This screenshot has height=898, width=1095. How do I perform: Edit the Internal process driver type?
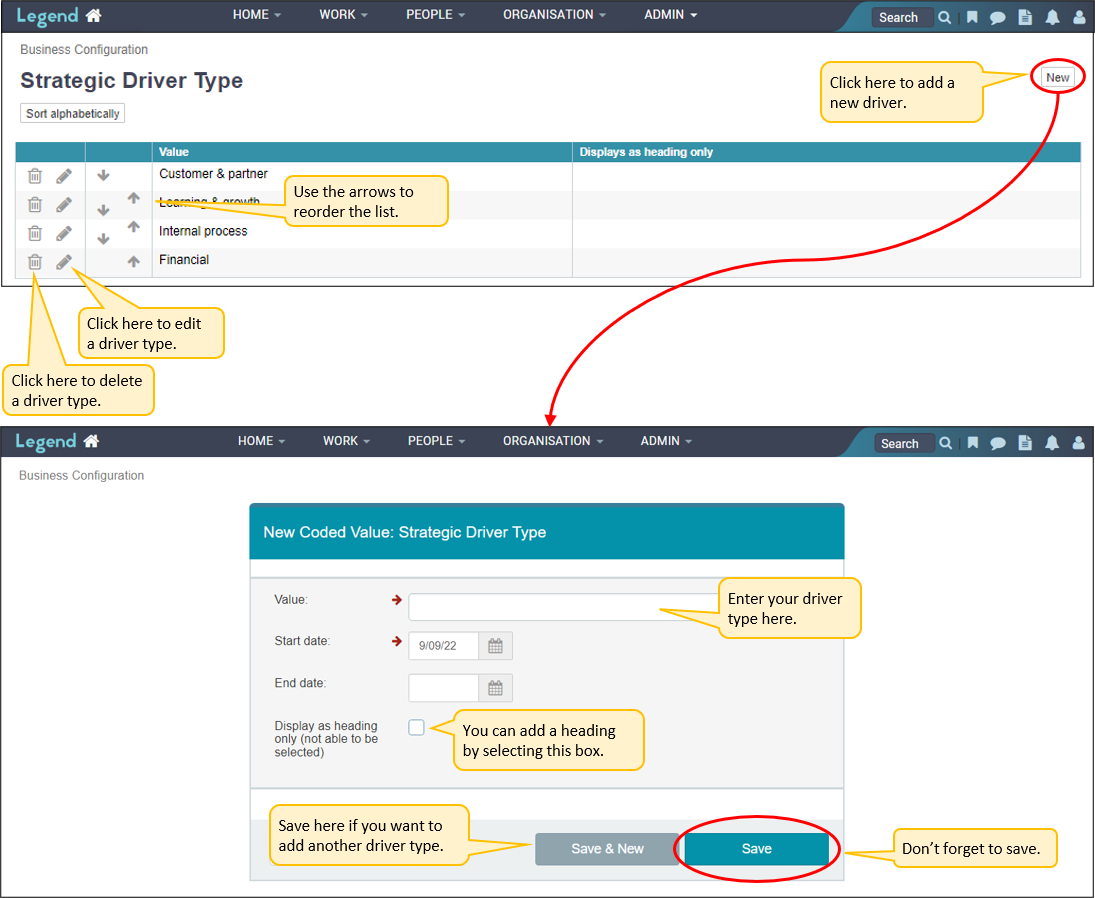pyautogui.click(x=64, y=233)
